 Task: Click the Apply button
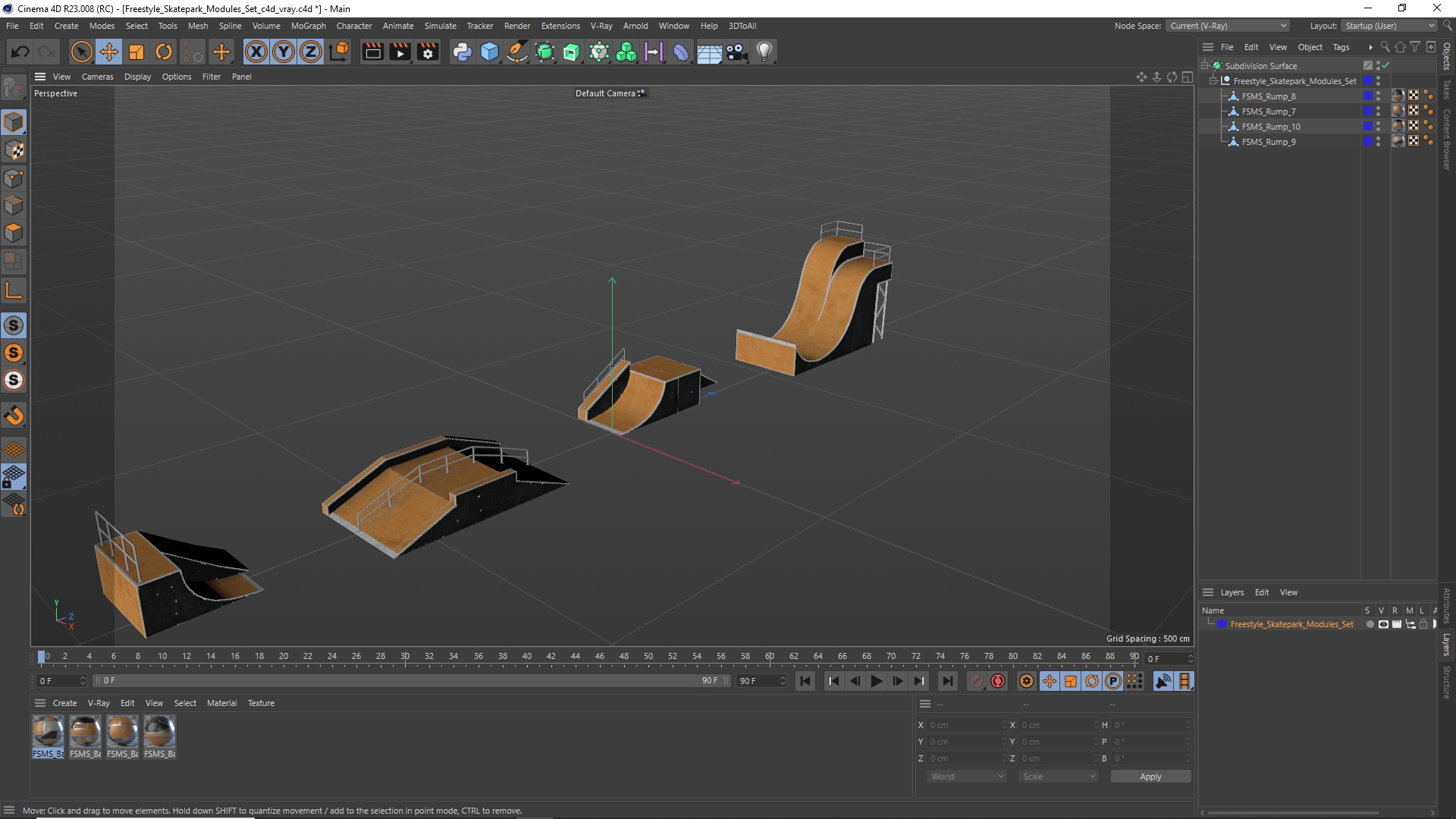pyautogui.click(x=1150, y=777)
